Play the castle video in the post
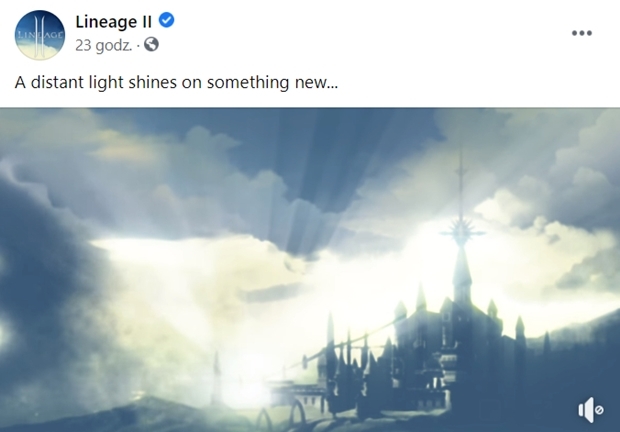Image resolution: width=620 pixels, height=432 pixels. (310, 270)
